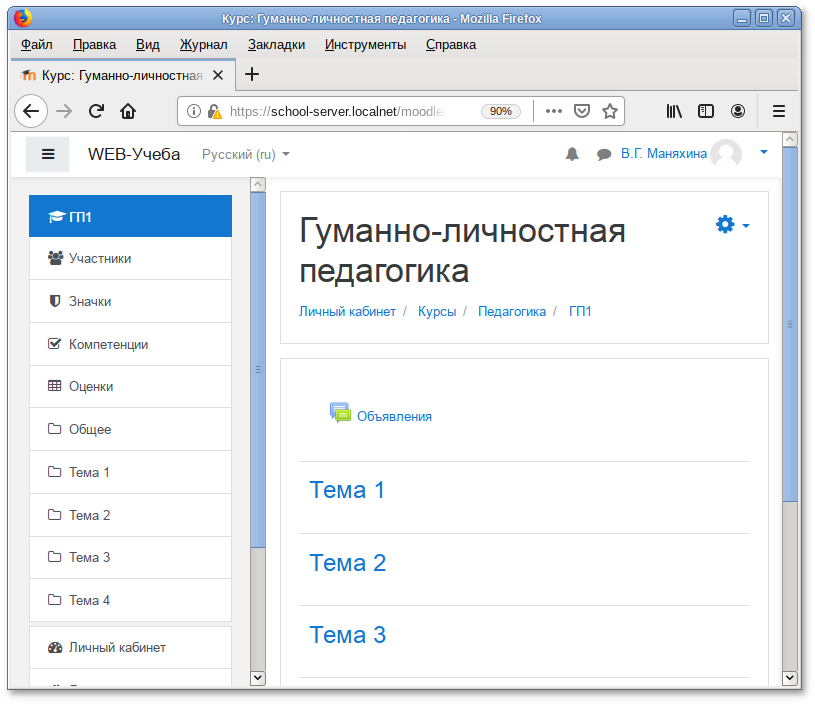Maximize the Firefox window
This screenshot has height=704, width=815.
[764, 19]
